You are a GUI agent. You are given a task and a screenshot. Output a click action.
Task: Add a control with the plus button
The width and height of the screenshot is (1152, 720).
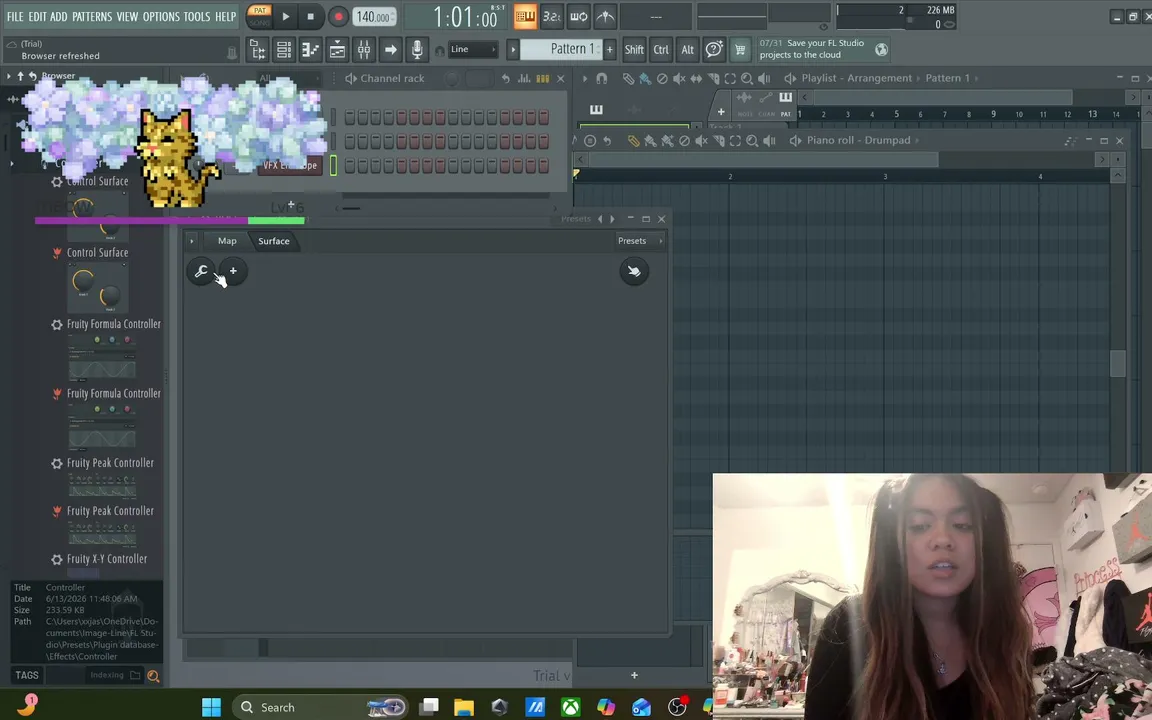tap(233, 271)
